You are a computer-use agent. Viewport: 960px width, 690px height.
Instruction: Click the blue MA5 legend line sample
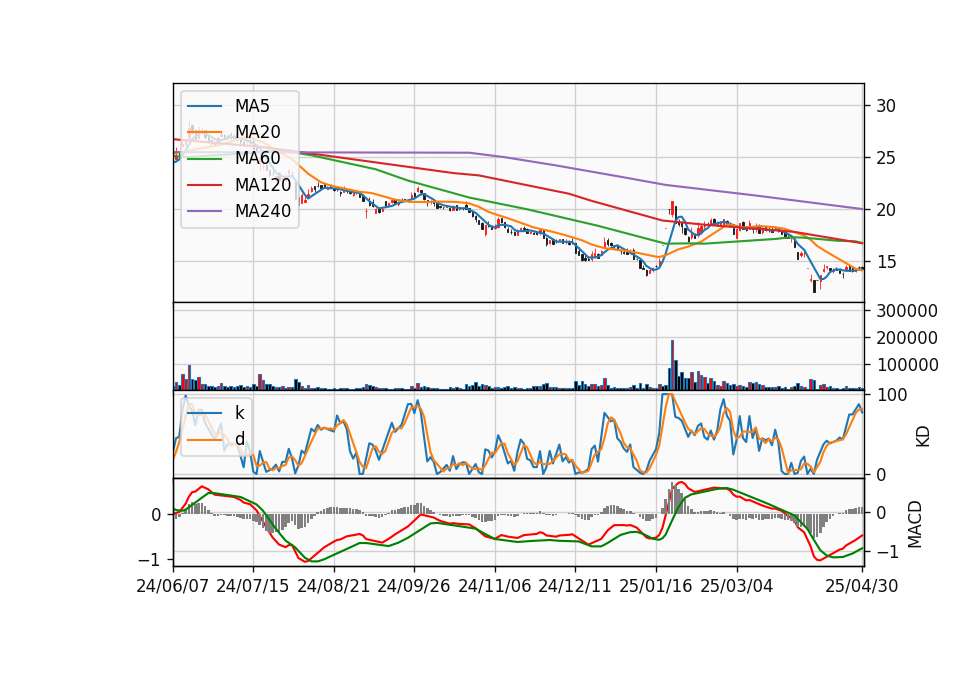pos(205,106)
